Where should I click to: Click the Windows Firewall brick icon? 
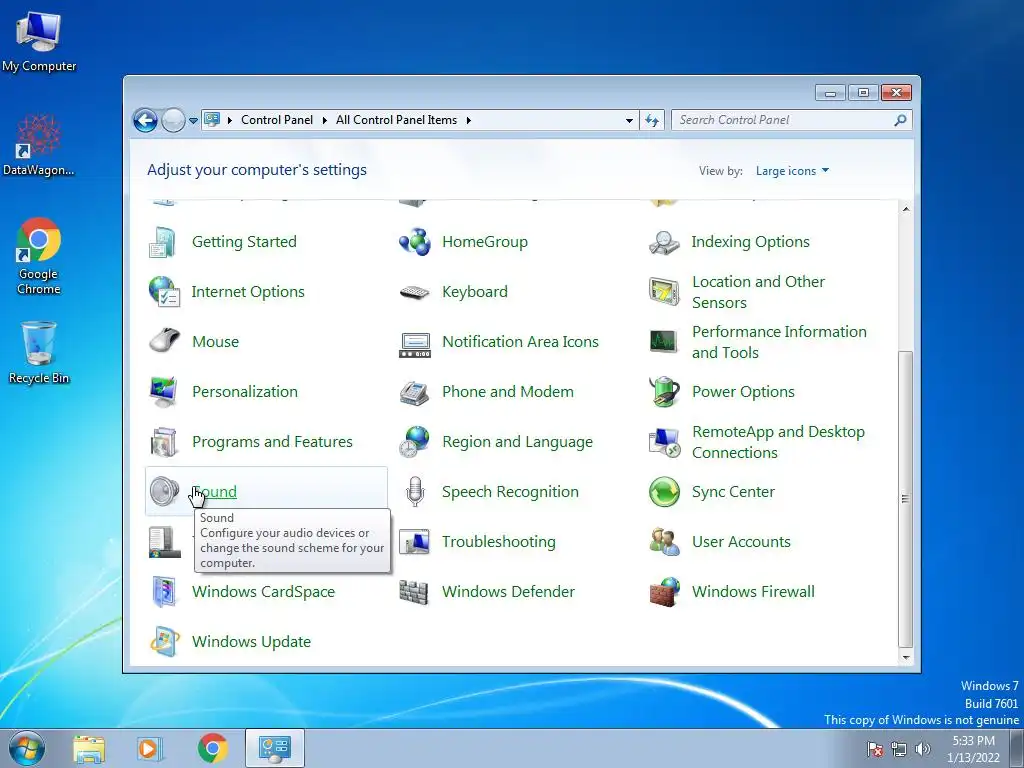click(x=664, y=592)
